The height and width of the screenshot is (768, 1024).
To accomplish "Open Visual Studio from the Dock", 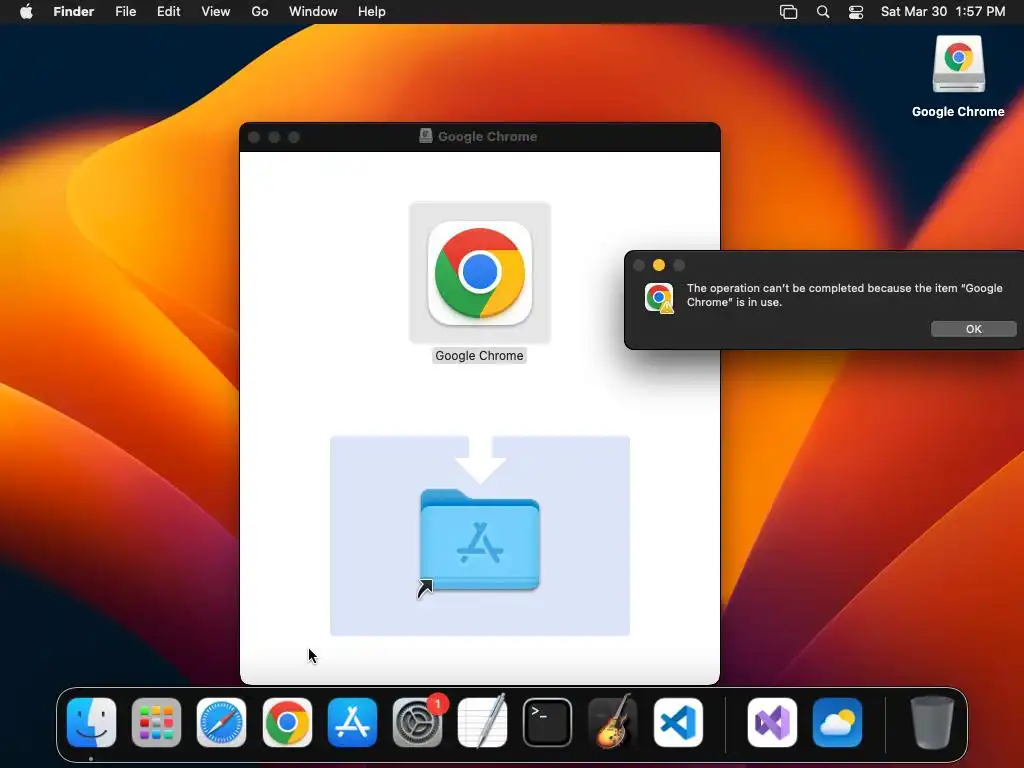I will (x=772, y=722).
